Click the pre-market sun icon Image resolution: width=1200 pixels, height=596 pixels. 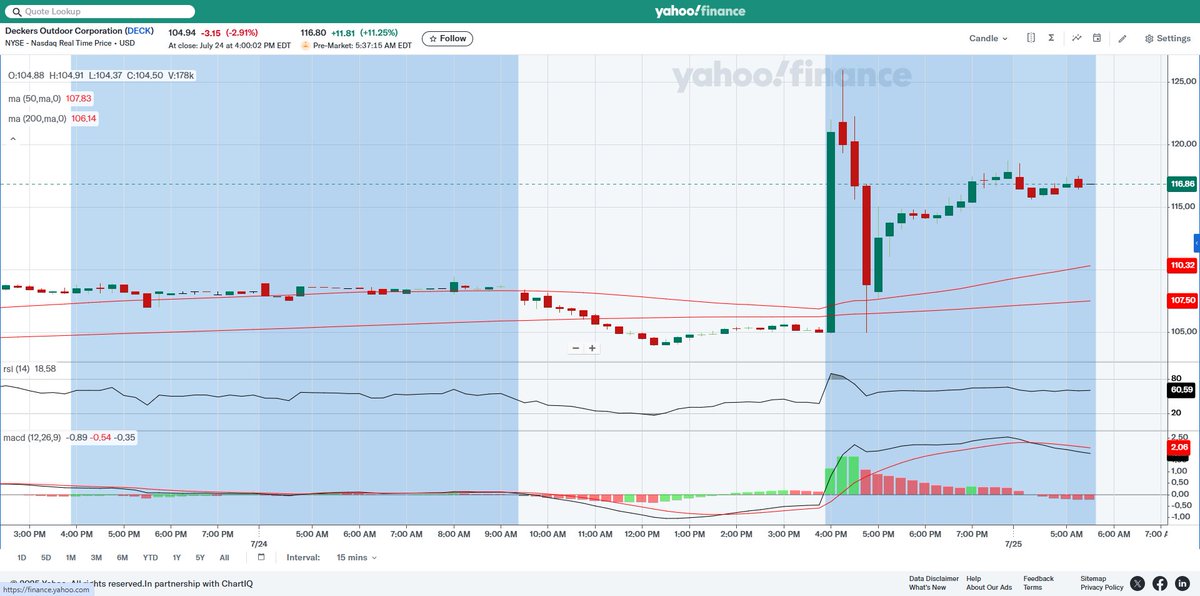(x=306, y=46)
